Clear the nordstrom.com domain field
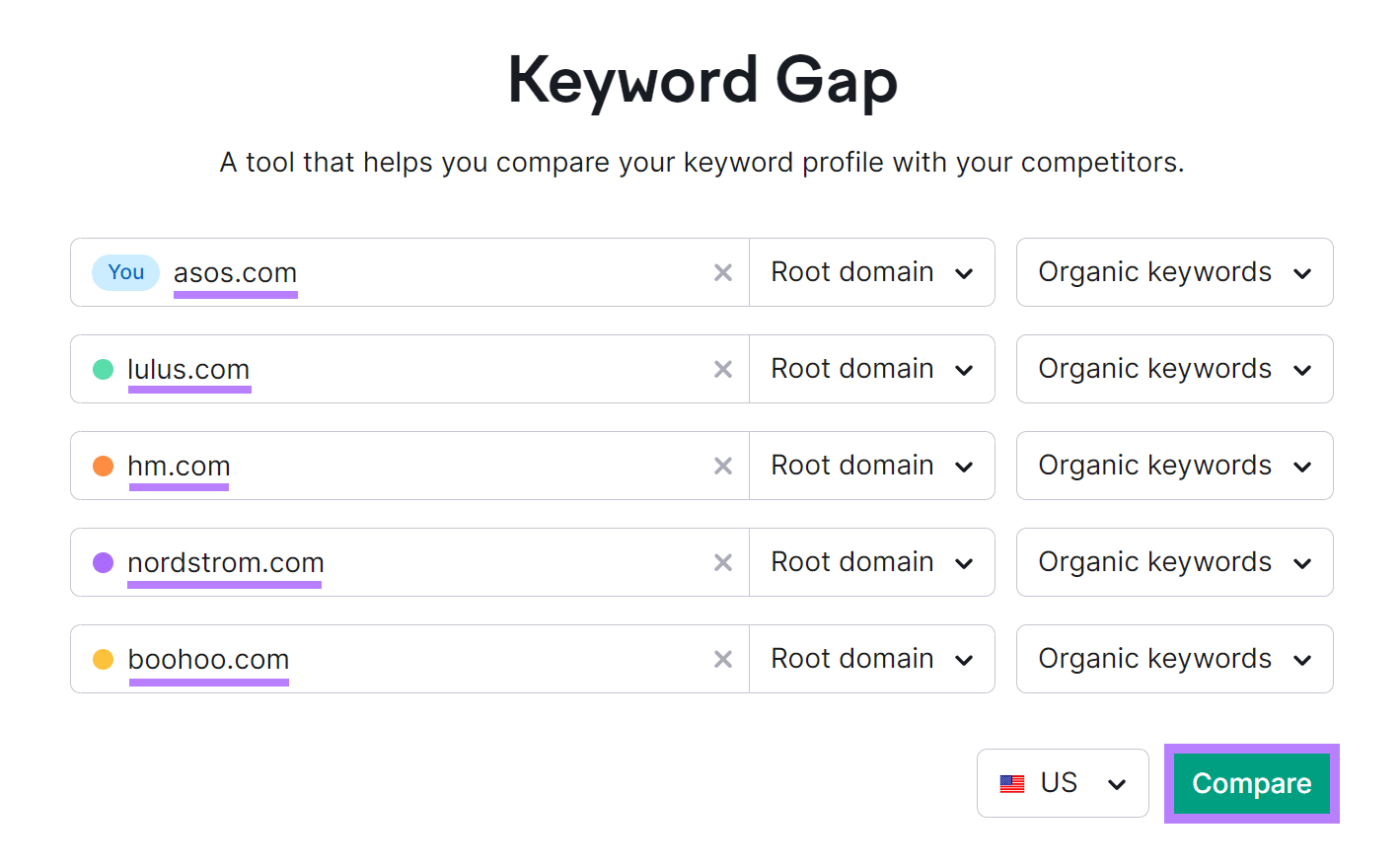1400x867 pixels. click(x=723, y=562)
